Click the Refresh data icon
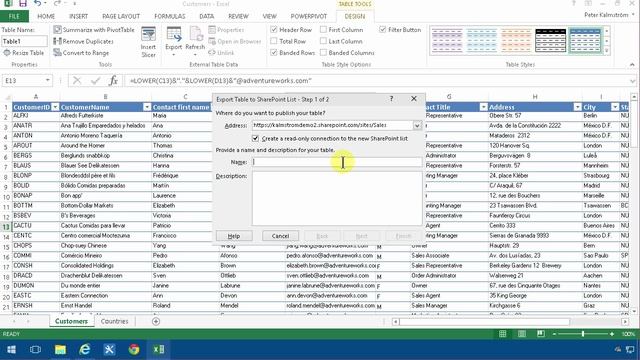 click(196, 35)
